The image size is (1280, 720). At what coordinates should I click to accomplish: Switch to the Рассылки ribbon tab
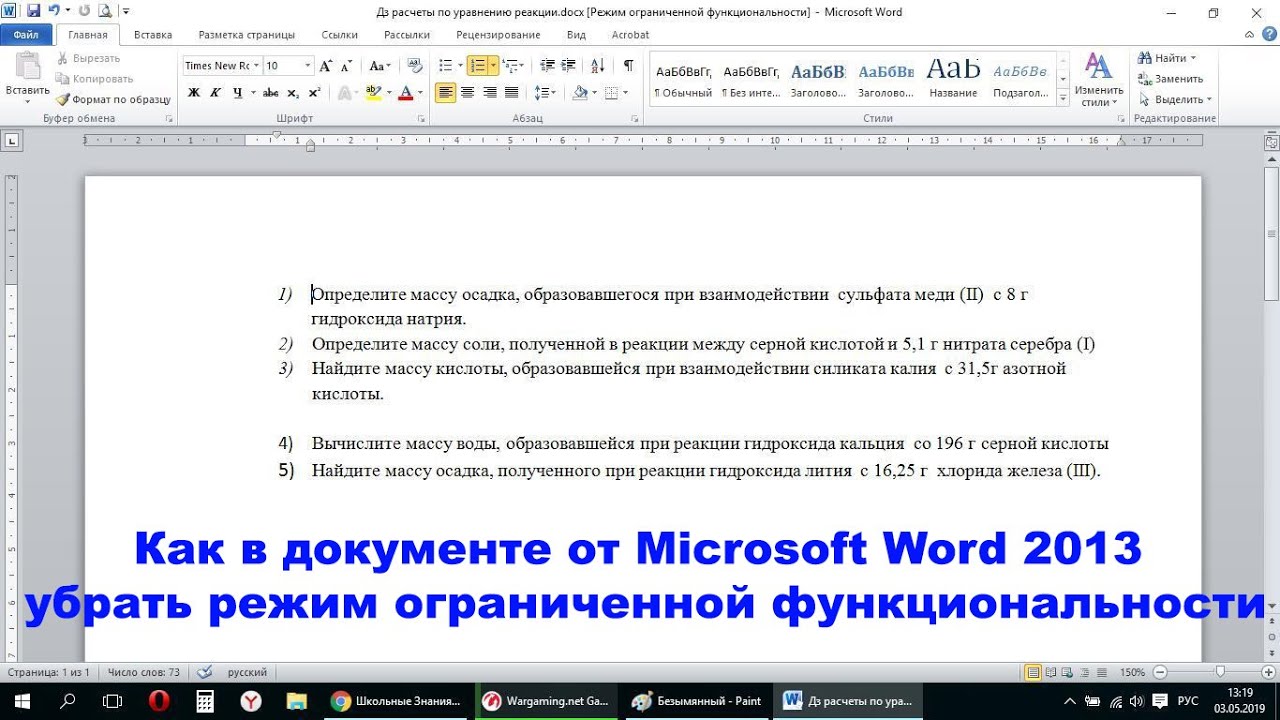[407, 35]
